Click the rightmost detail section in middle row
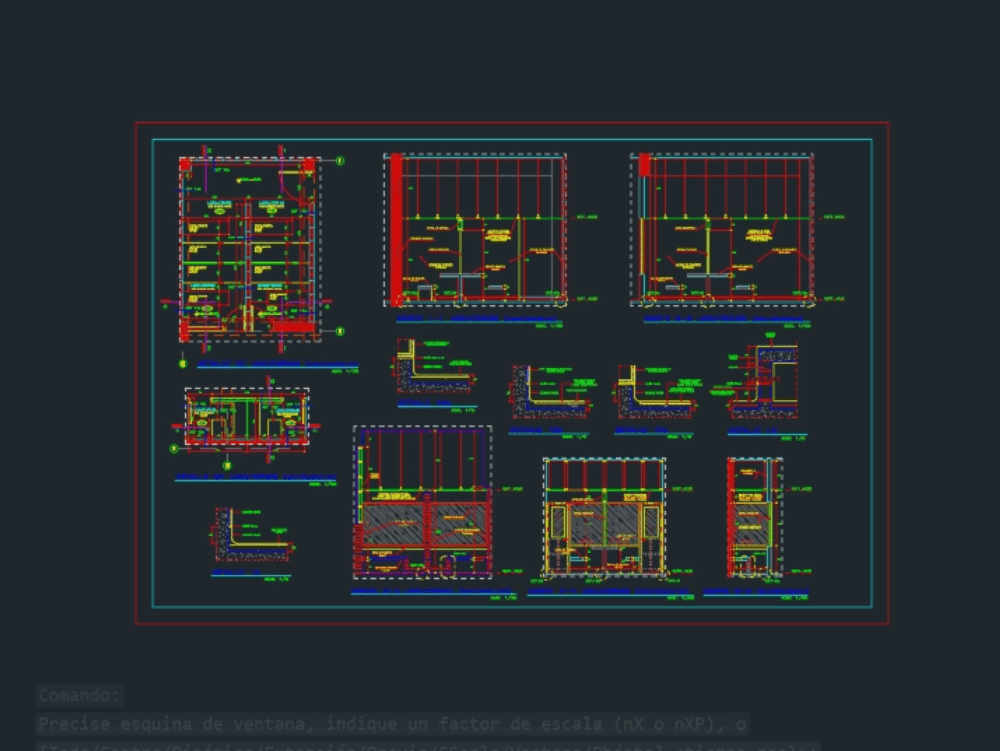Image resolution: width=1000 pixels, height=751 pixels. [764, 381]
